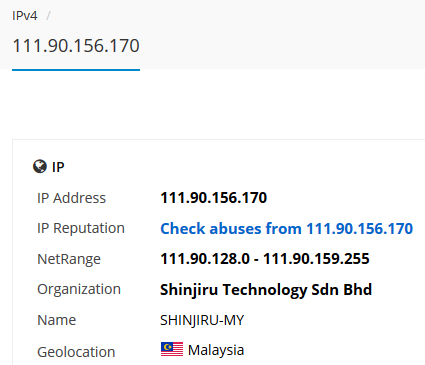Click the globe icon beside IP heading
This screenshot has height=365, width=425.
(x=40, y=166)
